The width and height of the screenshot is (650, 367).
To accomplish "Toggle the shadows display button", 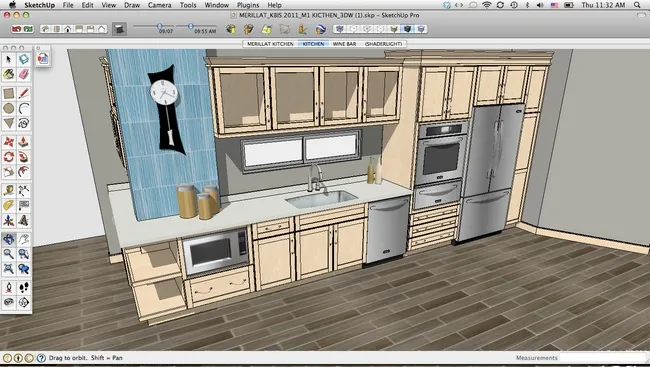I will point(119,29).
